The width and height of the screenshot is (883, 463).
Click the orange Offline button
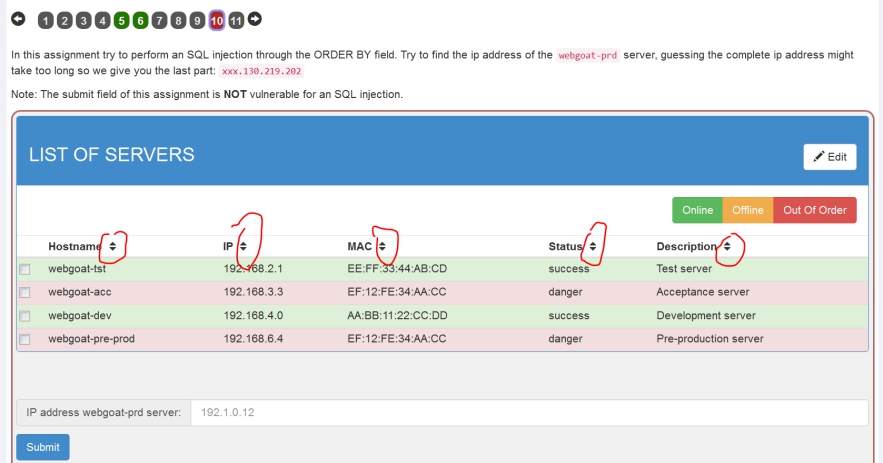748,210
